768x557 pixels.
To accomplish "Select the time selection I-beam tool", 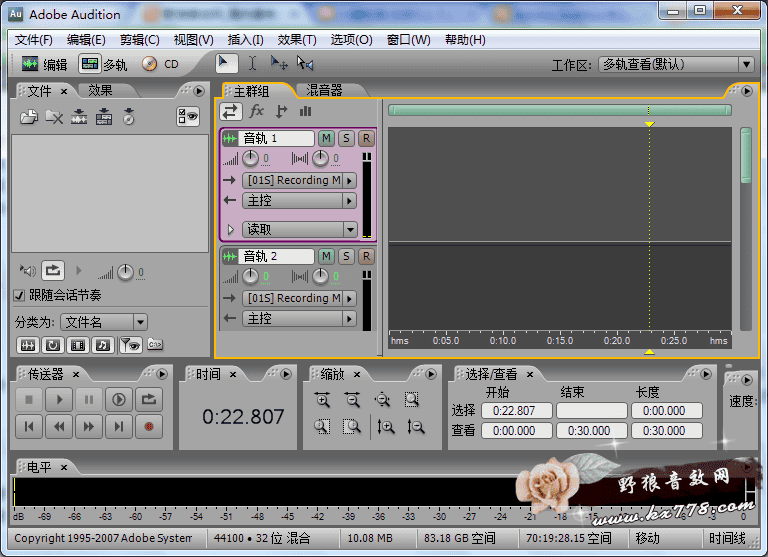I will click(x=252, y=63).
